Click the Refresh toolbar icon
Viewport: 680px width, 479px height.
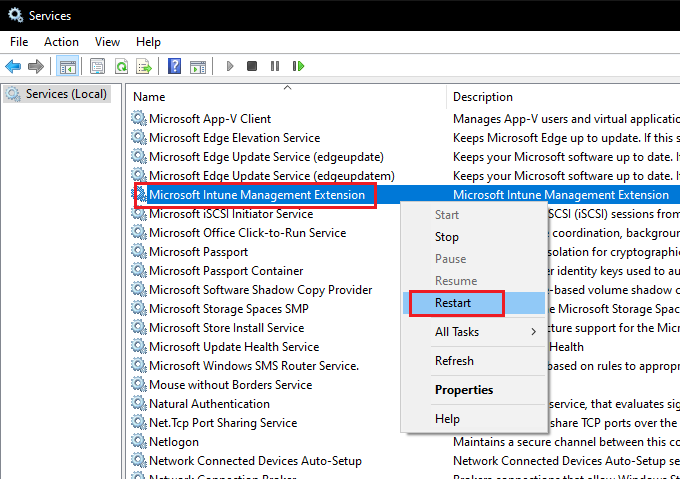(x=121, y=66)
